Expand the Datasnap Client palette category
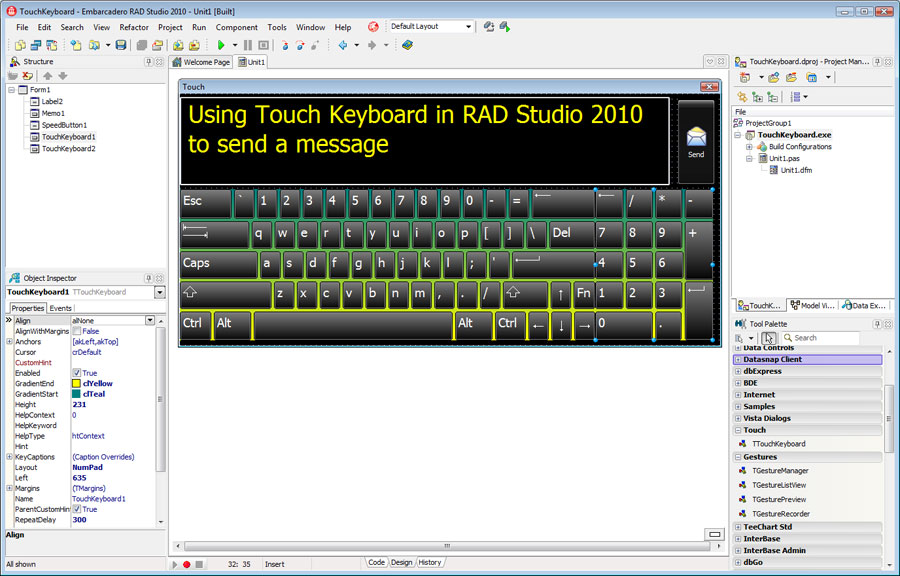 tap(738, 360)
